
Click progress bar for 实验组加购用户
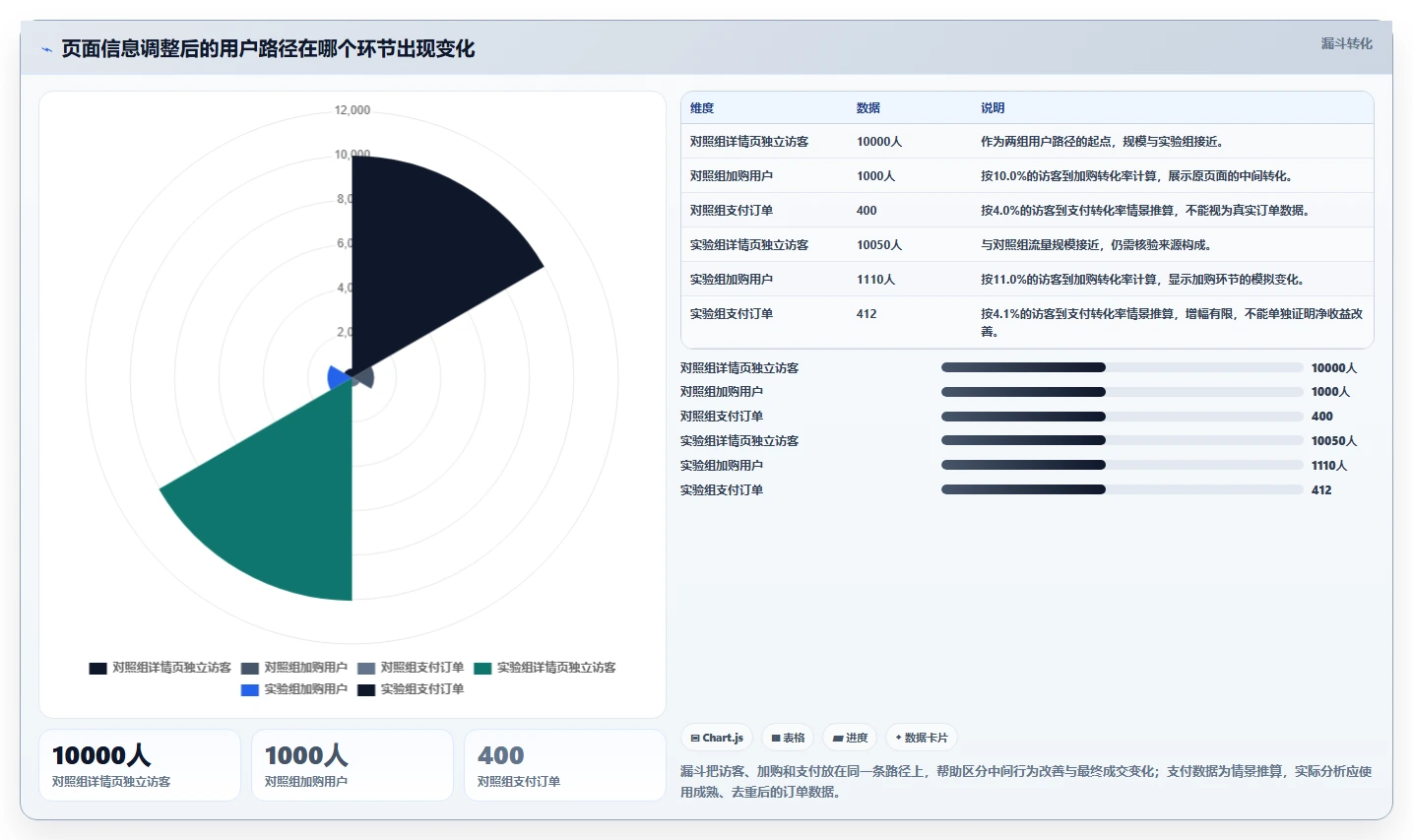(1123, 466)
